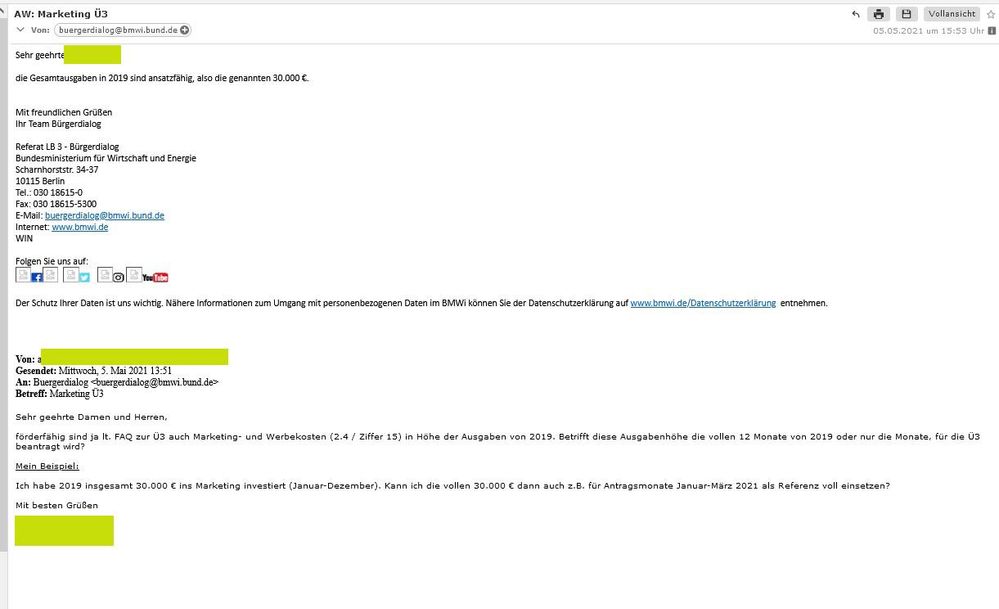The image size is (999, 609).
Task: Print this email using the printer icon
Action: coord(879,14)
